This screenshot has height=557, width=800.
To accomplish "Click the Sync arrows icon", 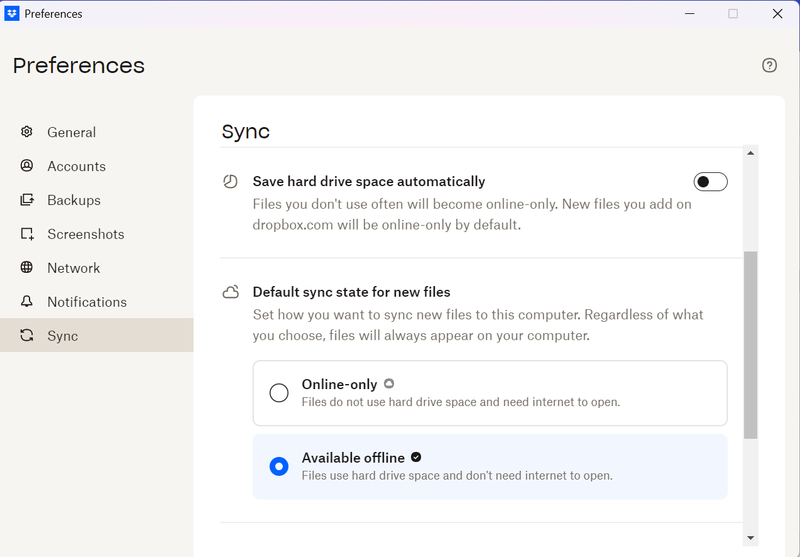I will point(27,336).
